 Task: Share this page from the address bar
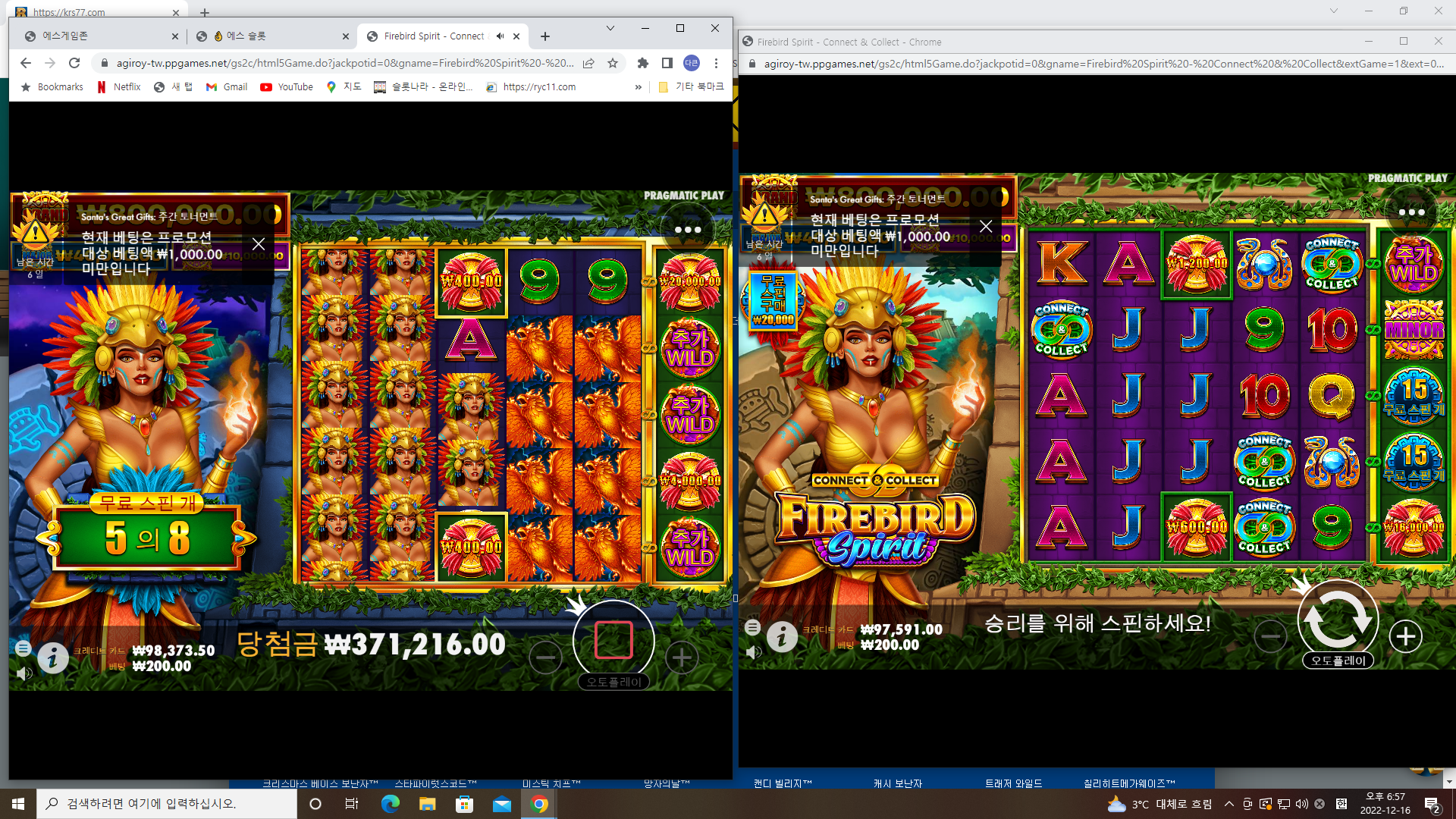pyautogui.click(x=588, y=63)
